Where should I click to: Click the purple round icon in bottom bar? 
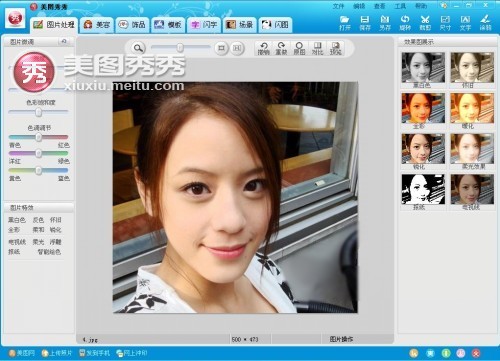tap(461, 353)
